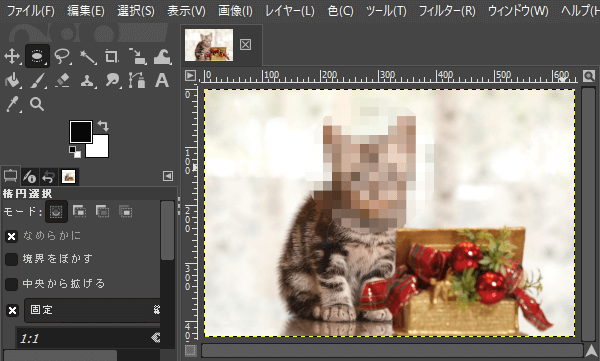This screenshot has width=600, height=361.
Task: Activate the Crop tool
Action: click(112, 56)
